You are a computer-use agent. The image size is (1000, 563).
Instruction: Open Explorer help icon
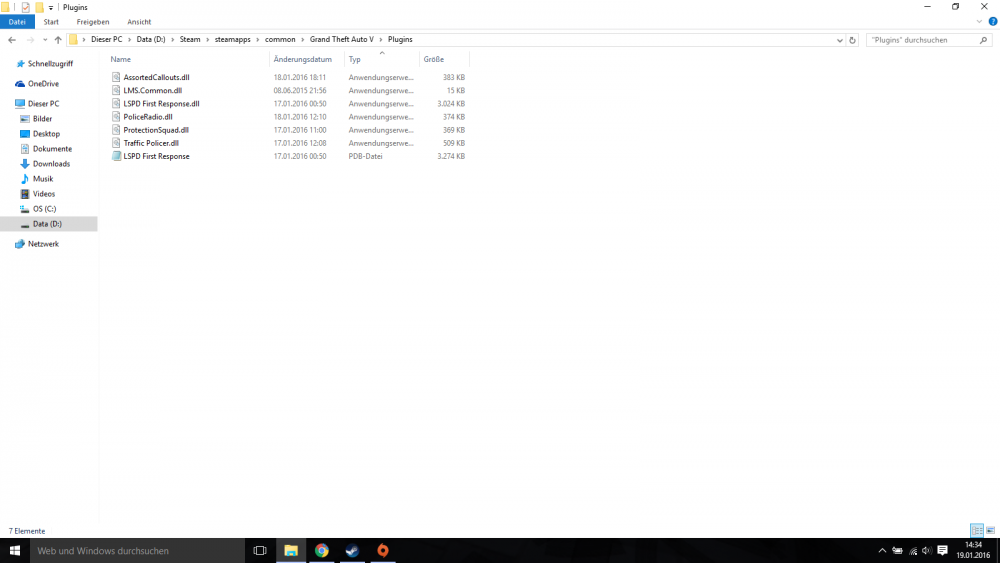click(993, 22)
